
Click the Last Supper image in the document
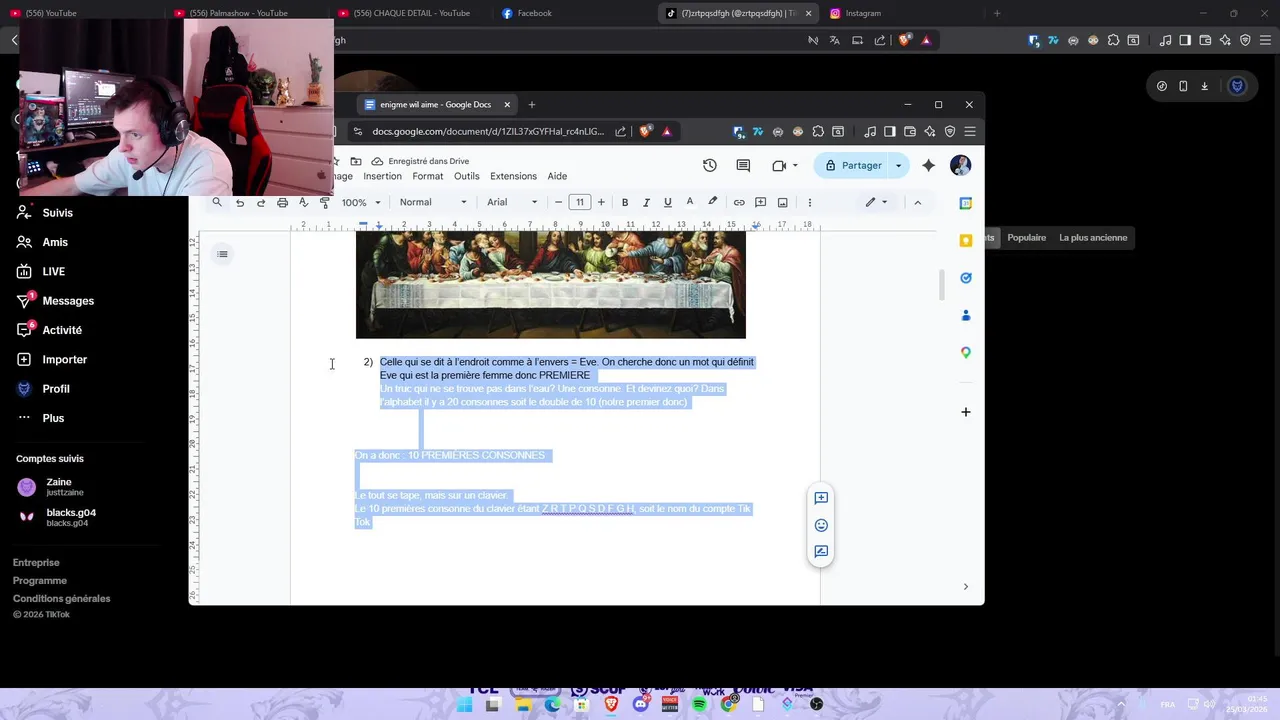(551, 285)
